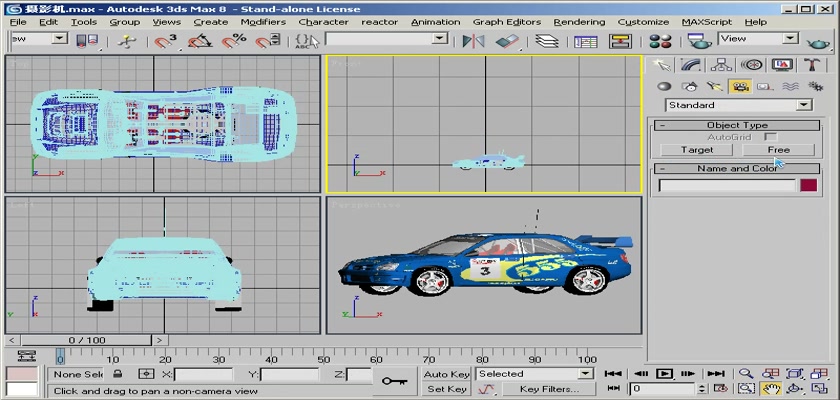Image resolution: width=840 pixels, height=400 pixels.
Task: Click the Free camera button
Action: point(778,150)
